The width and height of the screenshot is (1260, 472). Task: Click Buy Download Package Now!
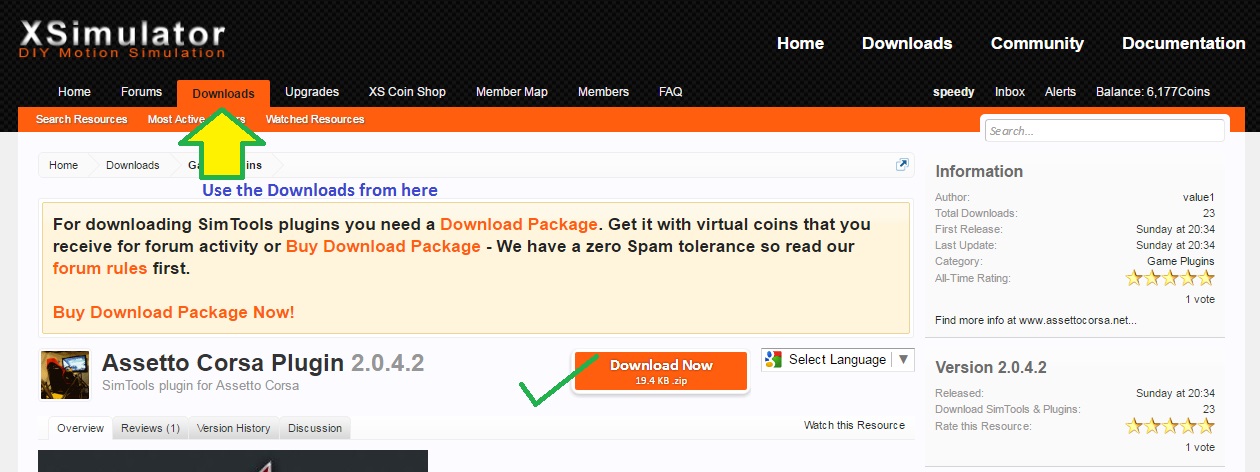click(174, 312)
